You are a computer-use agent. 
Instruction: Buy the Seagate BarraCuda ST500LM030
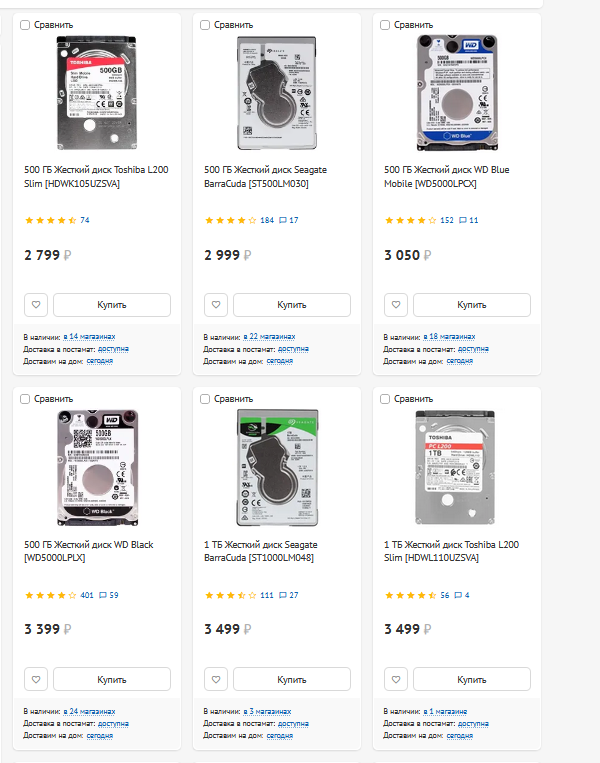pos(291,305)
